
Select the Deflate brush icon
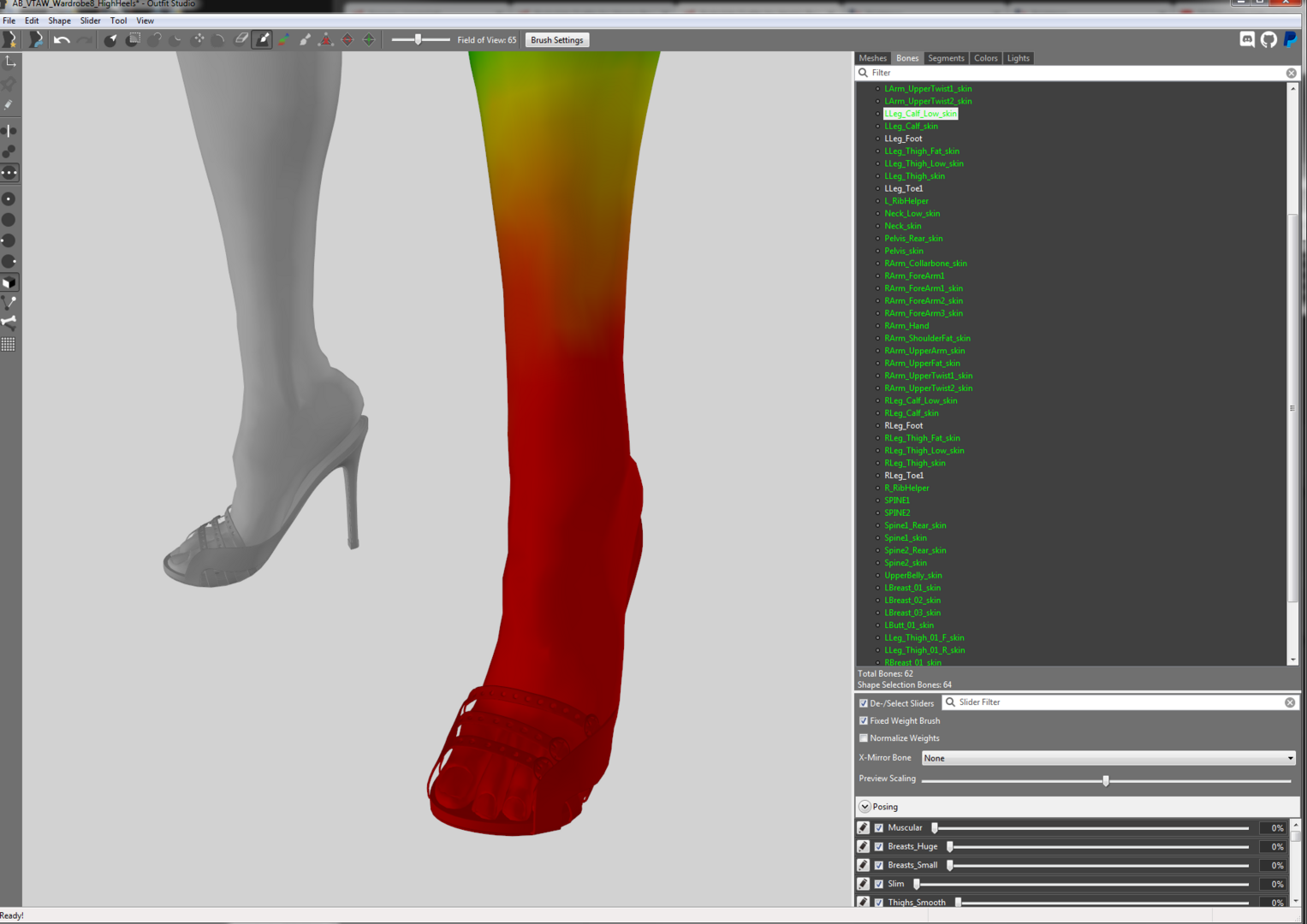click(x=176, y=39)
